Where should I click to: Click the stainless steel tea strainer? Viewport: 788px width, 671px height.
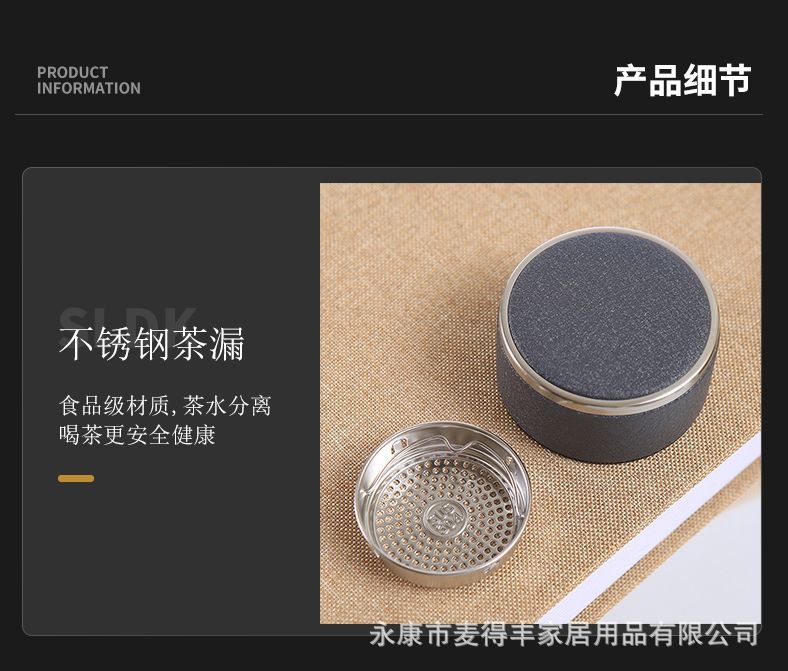[x=443, y=504]
